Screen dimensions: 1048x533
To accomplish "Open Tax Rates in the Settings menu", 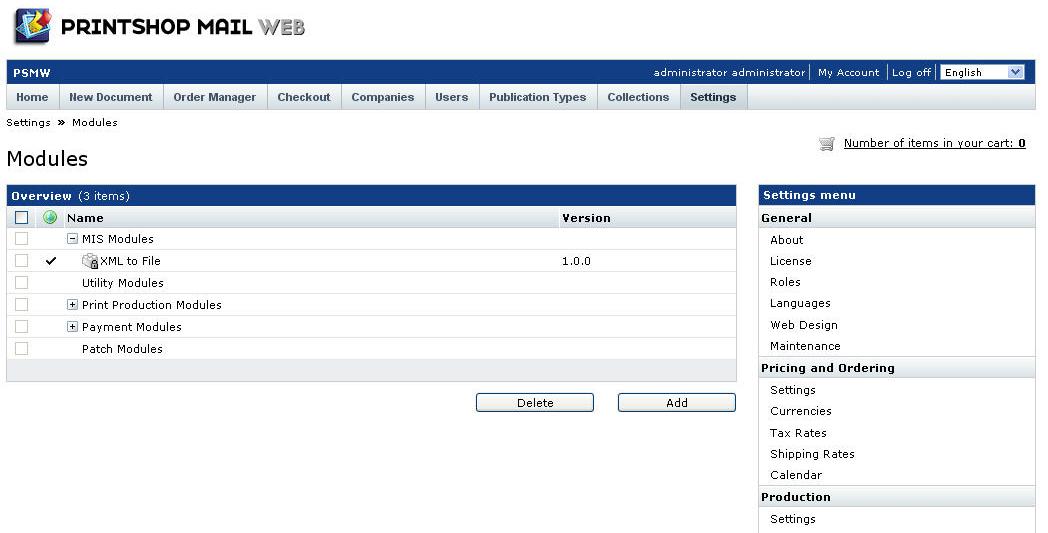I will coord(798,433).
